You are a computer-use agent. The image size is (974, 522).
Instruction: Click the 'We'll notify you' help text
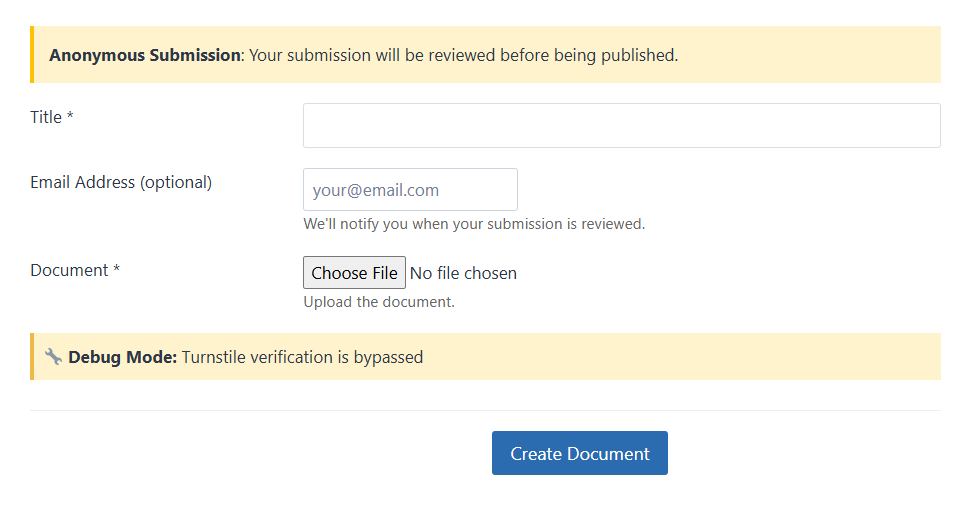pyautogui.click(x=474, y=224)
